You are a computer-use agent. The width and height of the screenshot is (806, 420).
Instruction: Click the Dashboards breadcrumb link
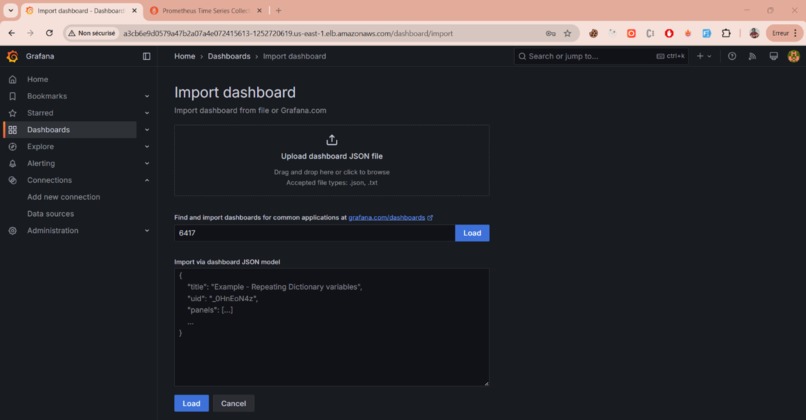[229, 56]
